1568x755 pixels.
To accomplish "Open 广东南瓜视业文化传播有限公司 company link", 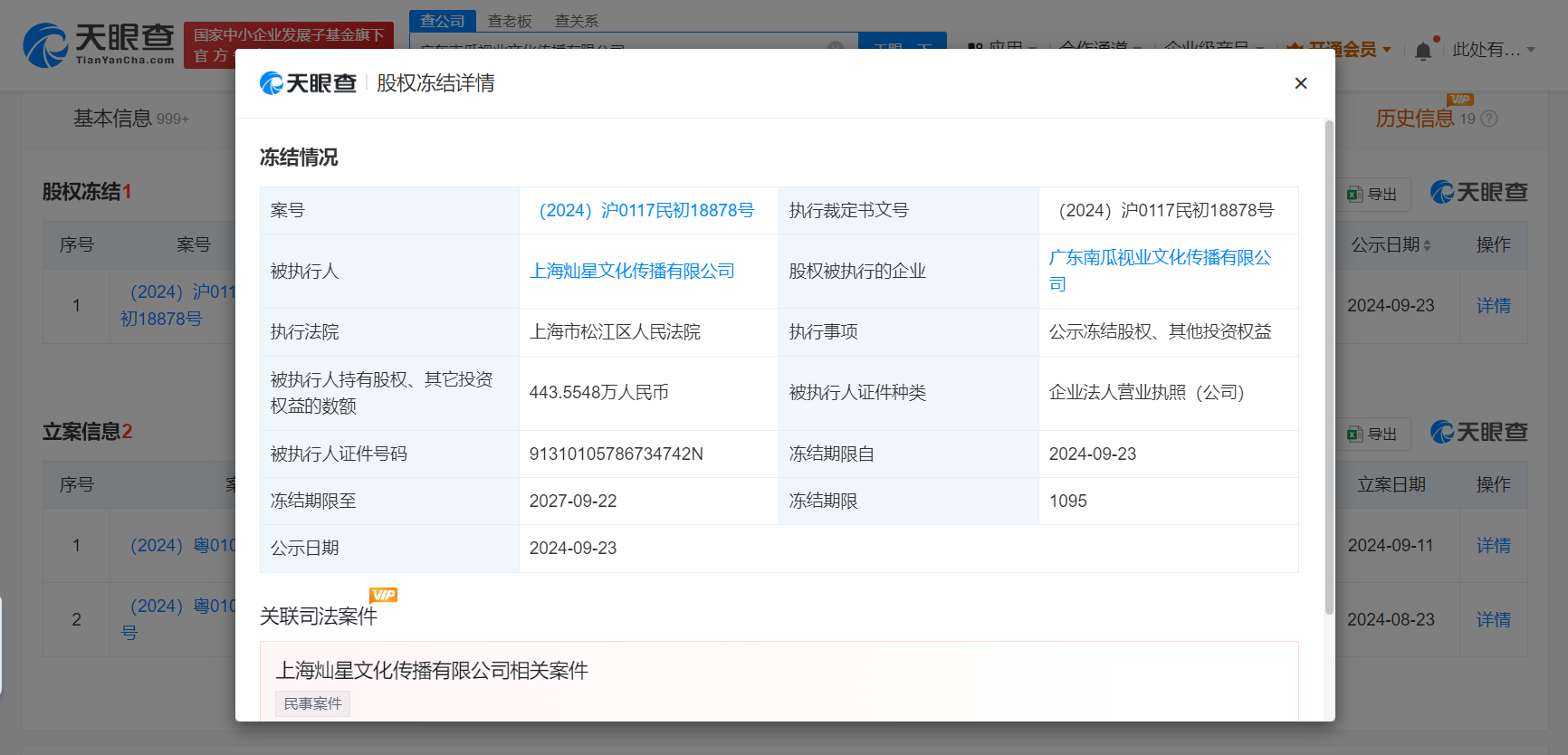I will click(x=1160, y=271).
